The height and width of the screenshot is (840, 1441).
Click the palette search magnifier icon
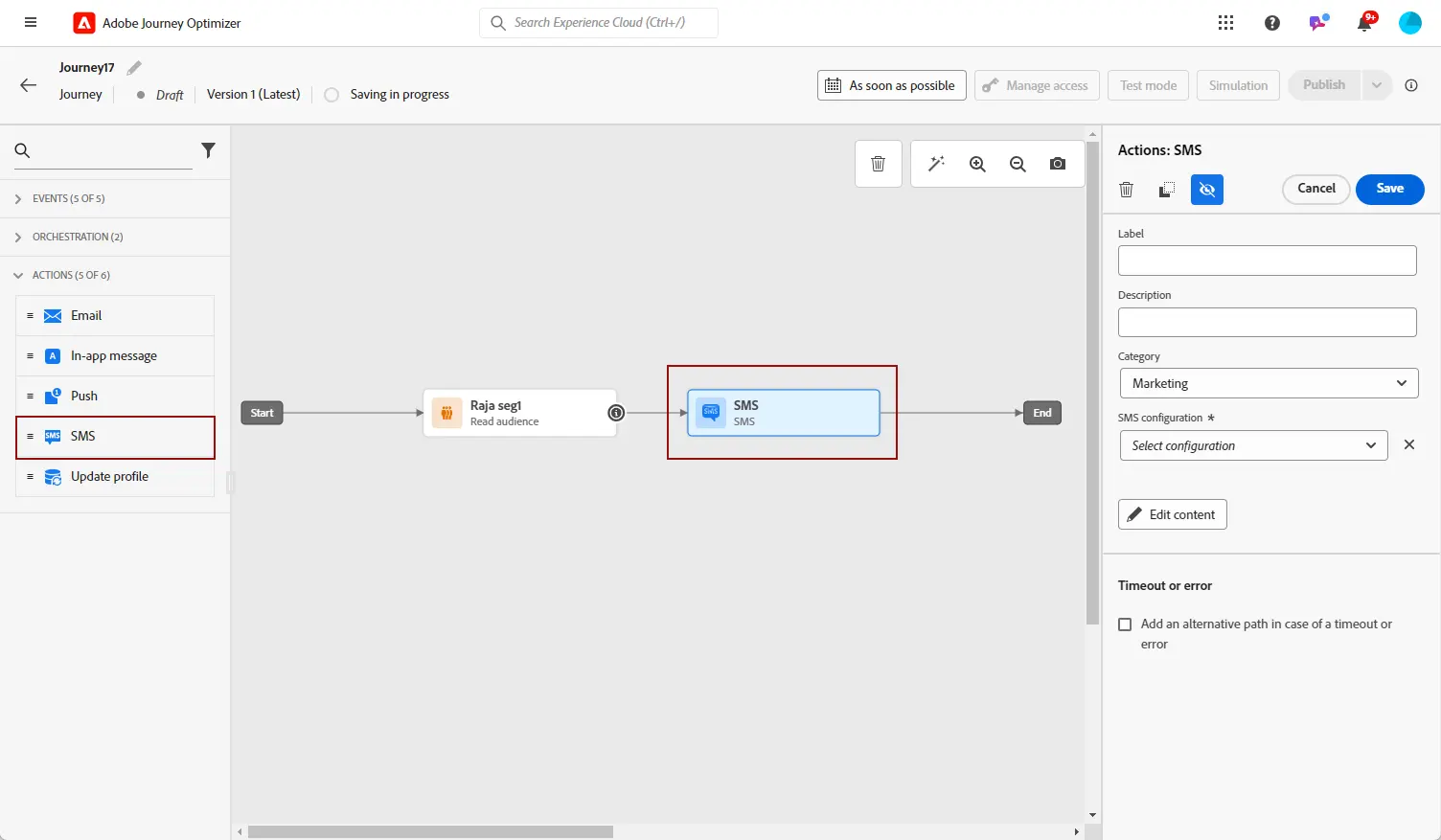(23, 150)
